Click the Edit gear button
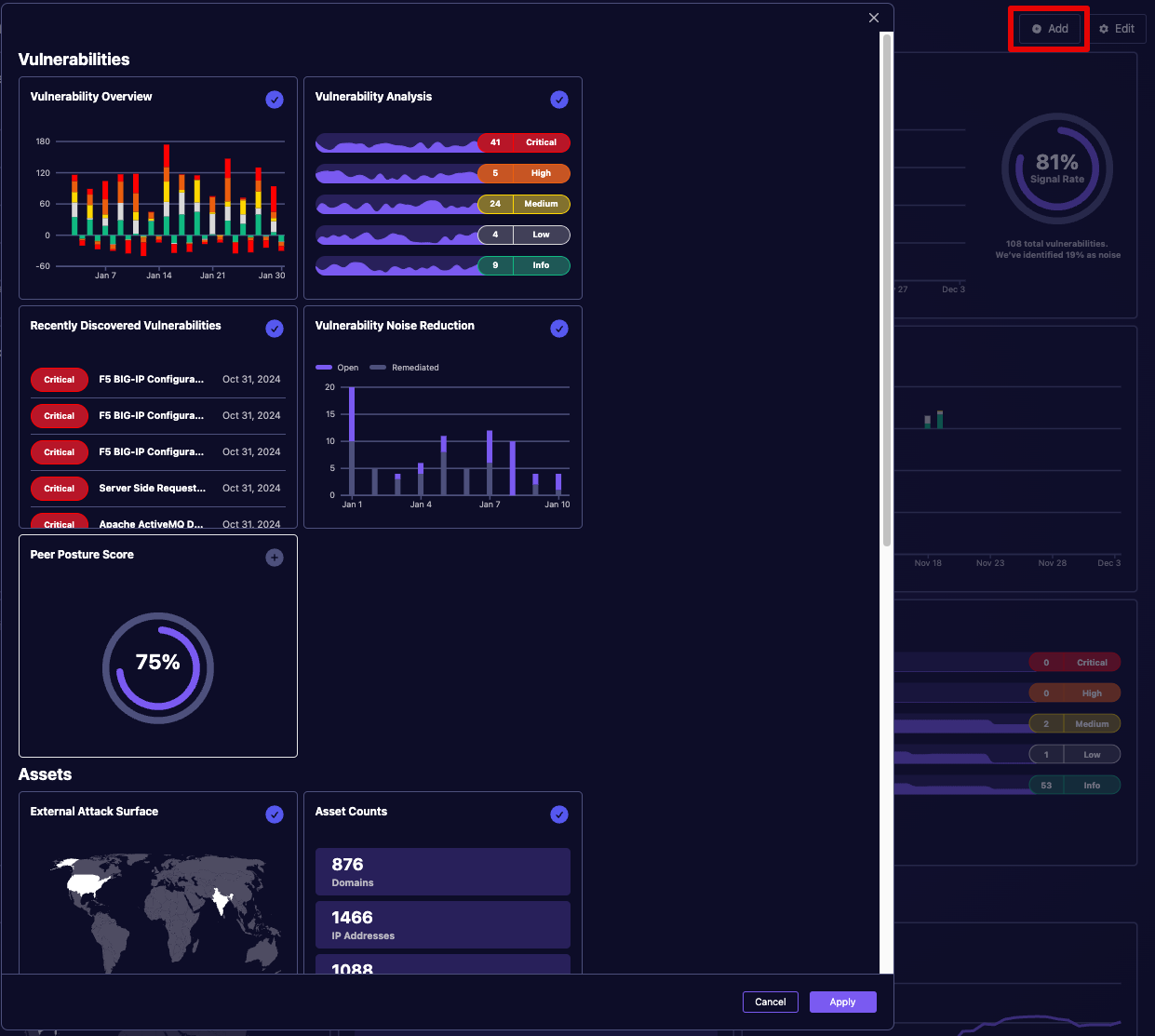The width and height of the screenshot is (1155, 1036). tap(1117, 29)
